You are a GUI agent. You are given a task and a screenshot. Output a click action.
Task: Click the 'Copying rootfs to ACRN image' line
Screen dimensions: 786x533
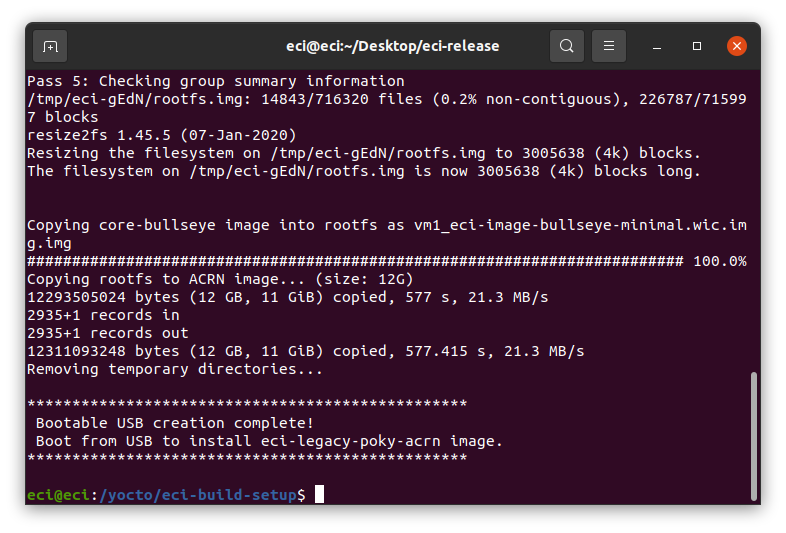pos(220,279)
